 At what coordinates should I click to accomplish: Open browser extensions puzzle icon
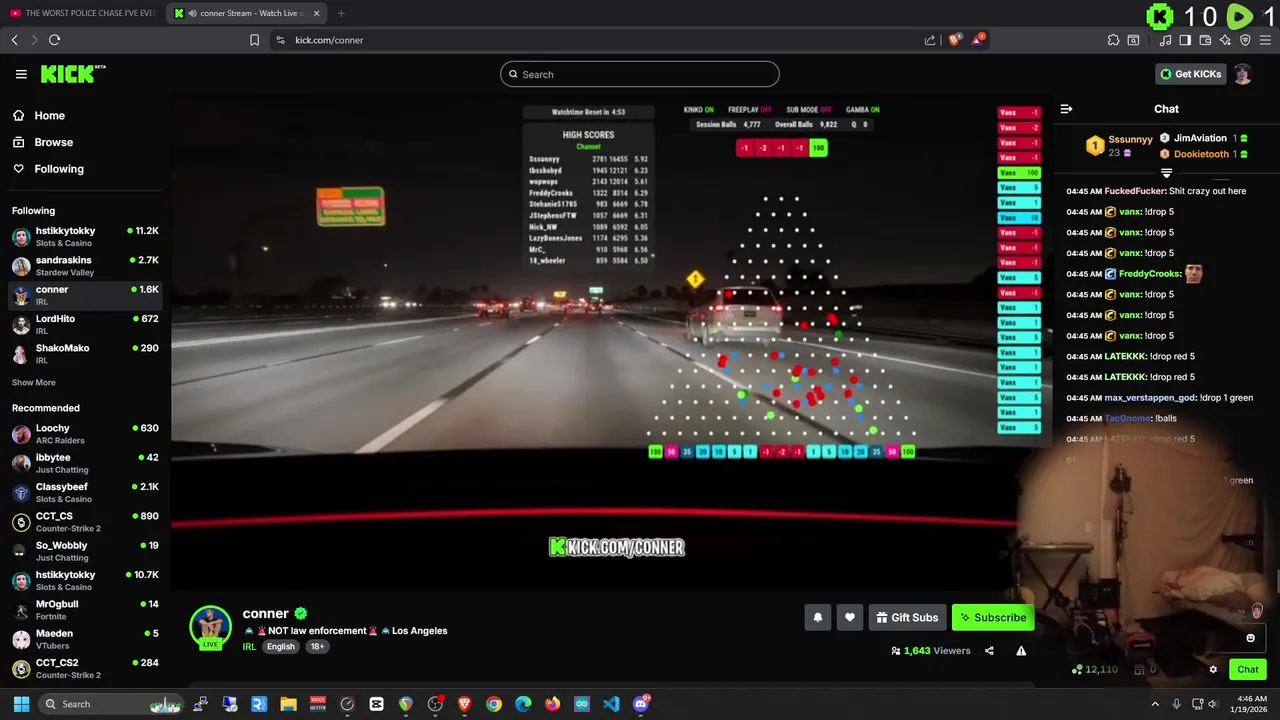pyautogui.click(x=1113, y=40)
